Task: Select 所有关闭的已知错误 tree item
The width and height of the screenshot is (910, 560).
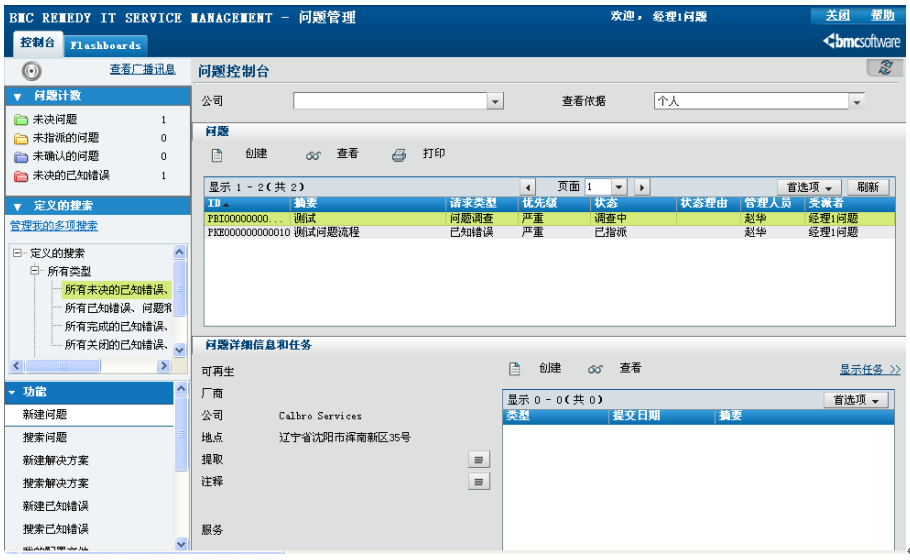Action: tap(116, 345)
